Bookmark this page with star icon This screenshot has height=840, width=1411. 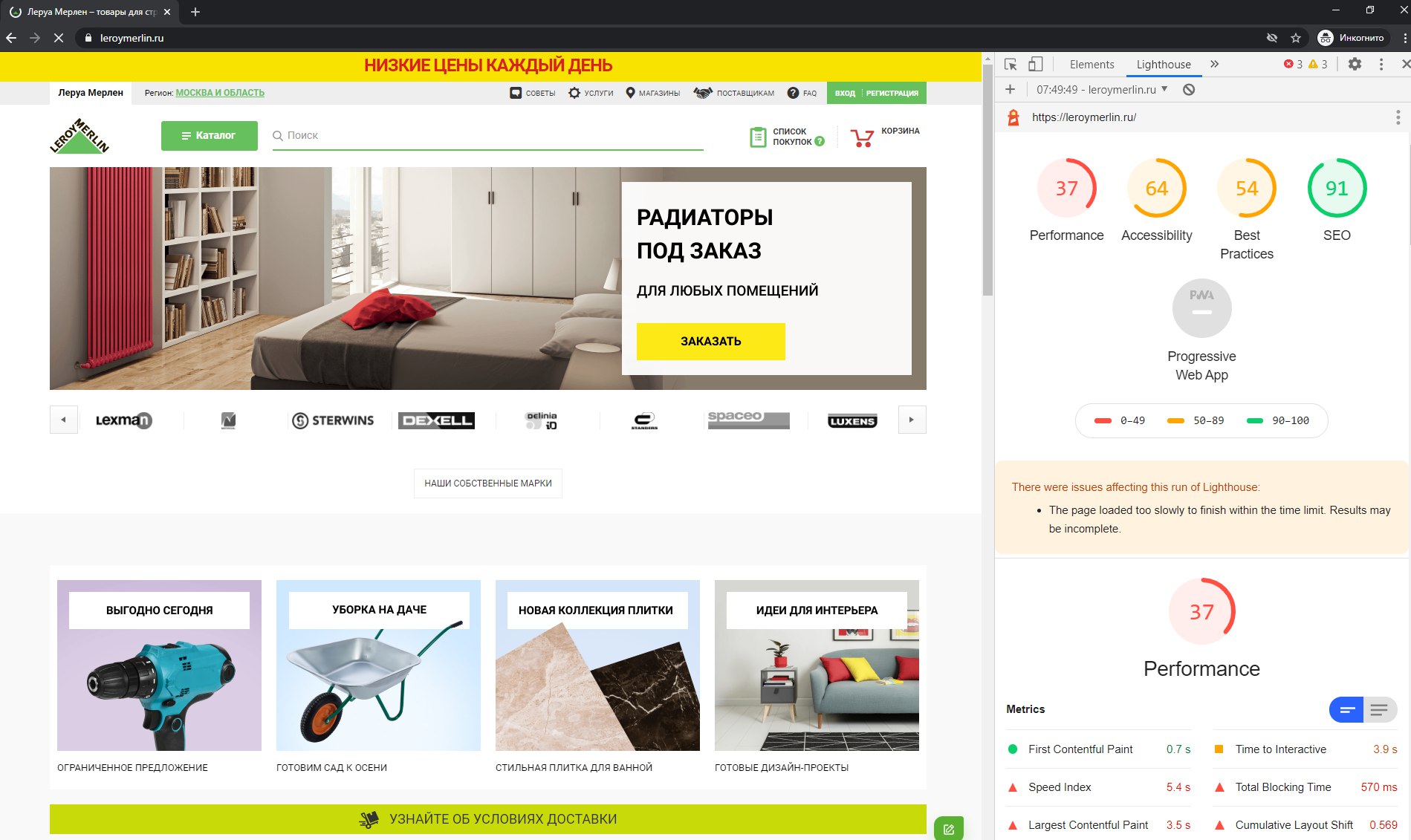[x=1296, y=38]
